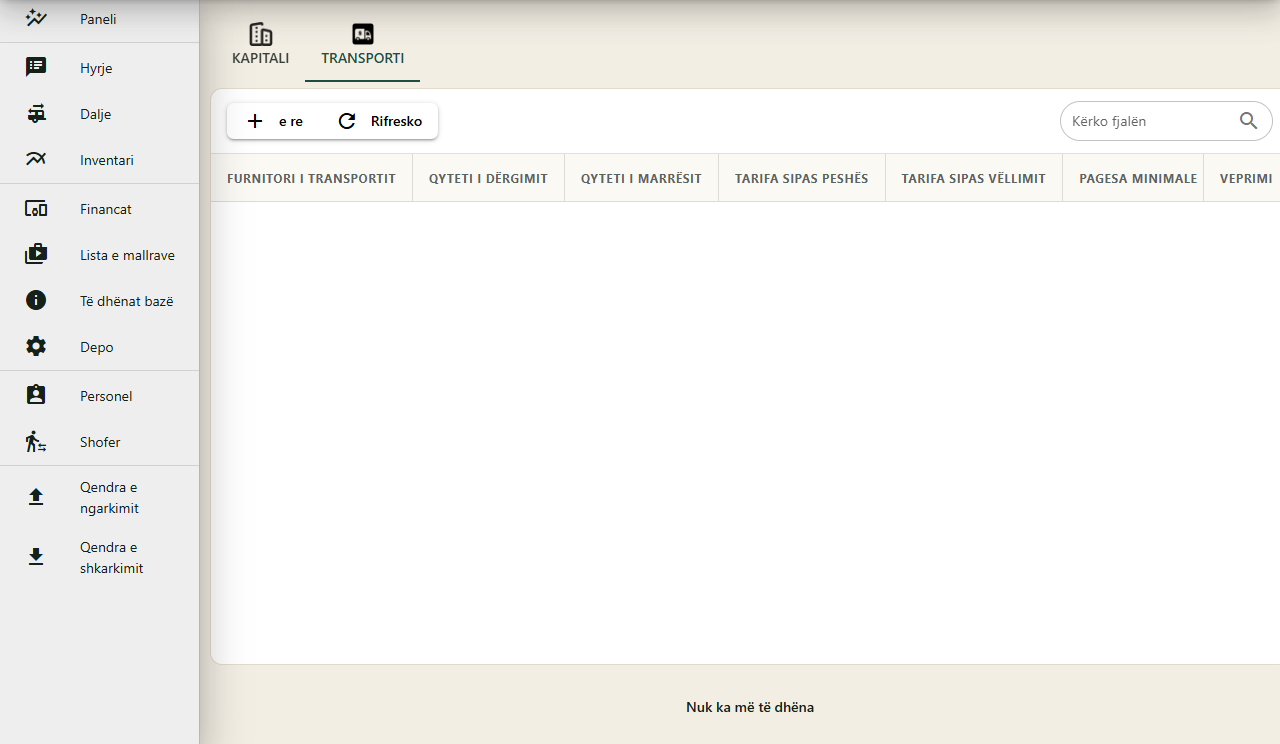
Task: Click the circular refresh arrow icon
Action: [347, 121]
